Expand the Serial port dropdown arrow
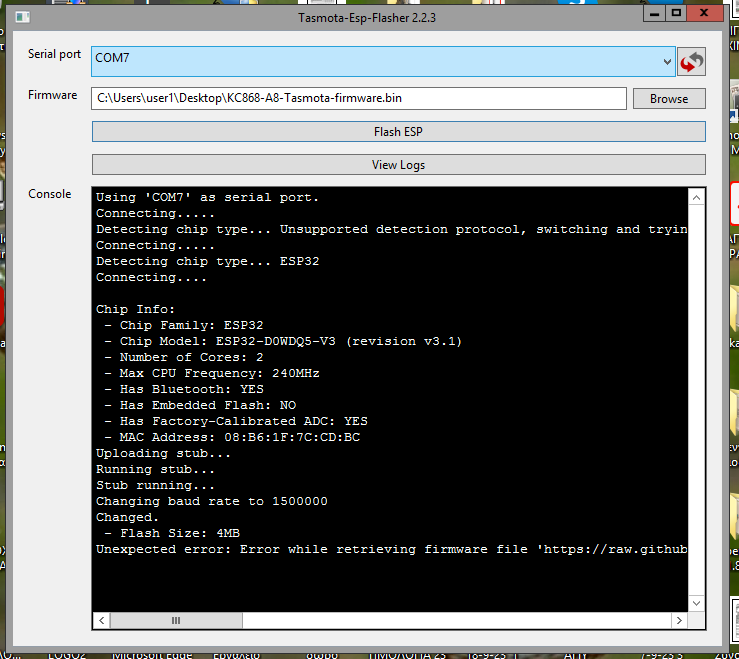Viewport: 739px width, 659px height. 667,61
